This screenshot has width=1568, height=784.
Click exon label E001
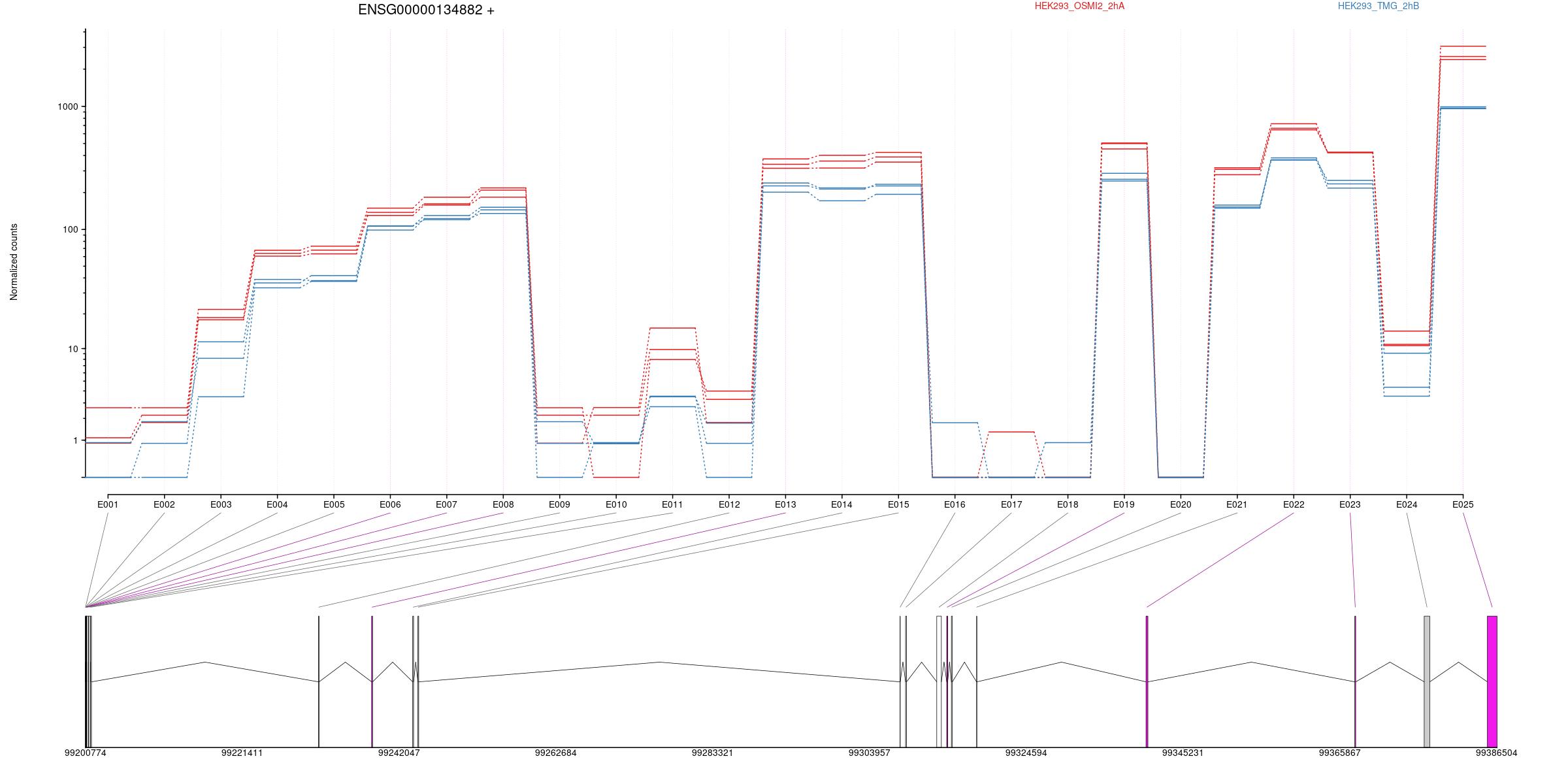point(108,504)
